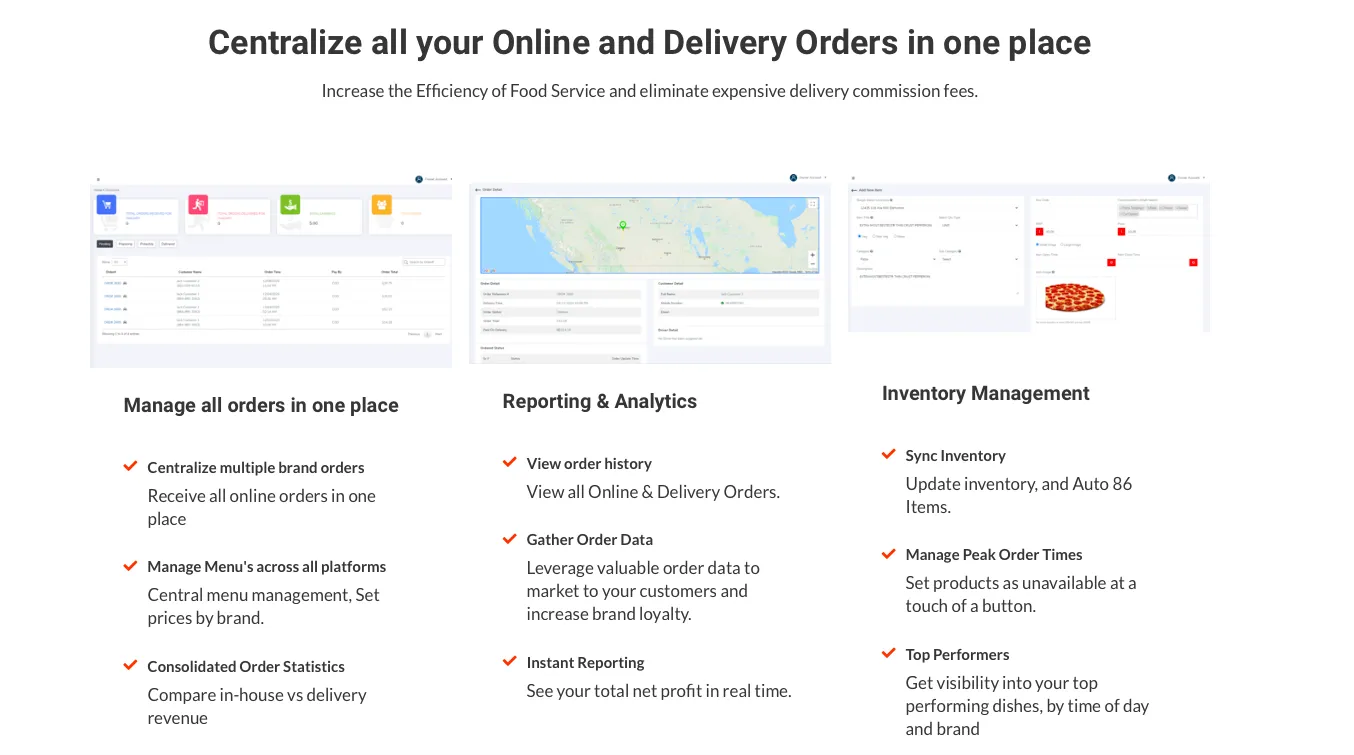
Task: Click the pink delivery runner icon tile
Action: click(198, 205)
